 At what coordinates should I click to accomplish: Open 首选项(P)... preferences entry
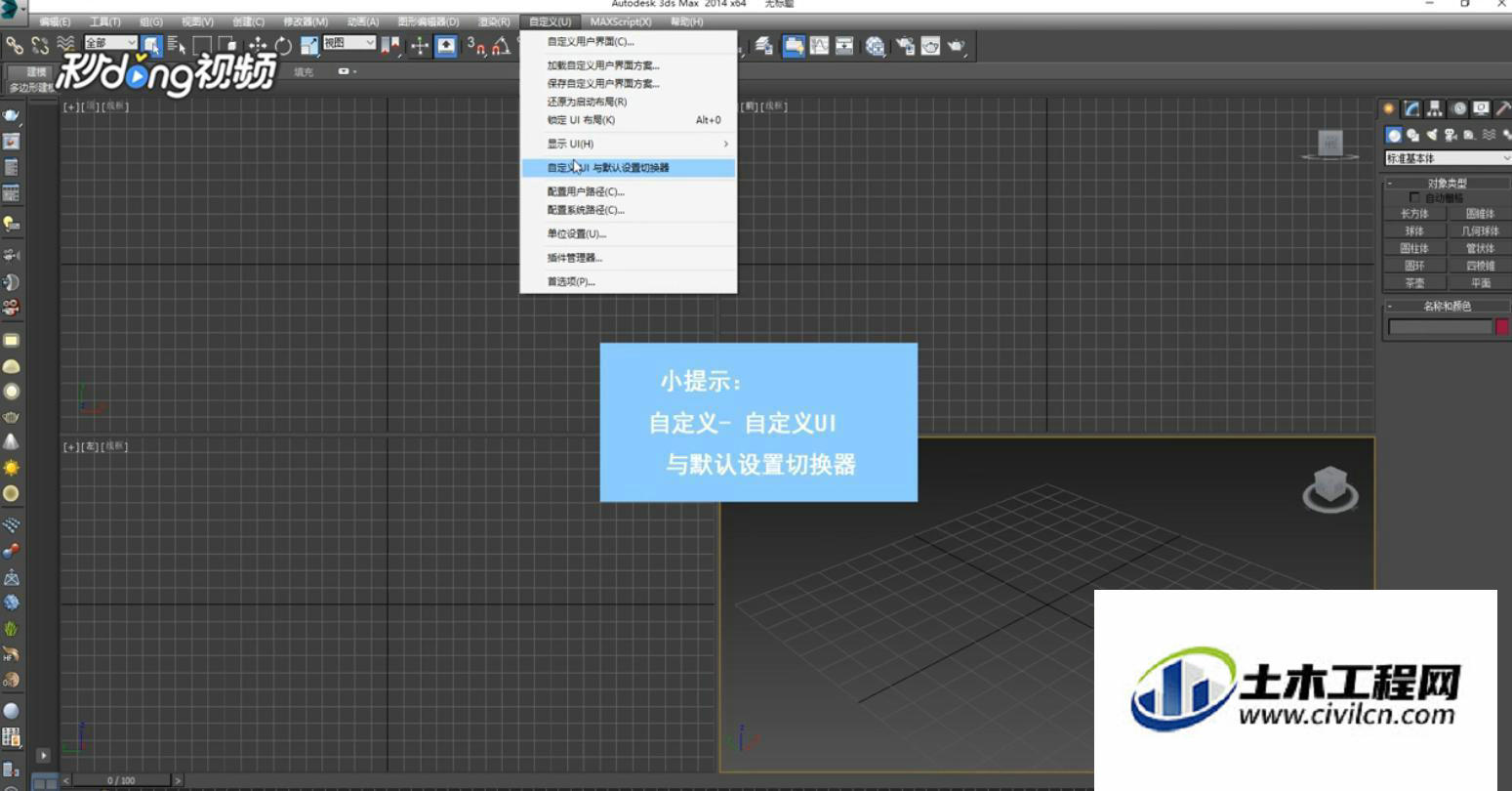tap(629, 282)
